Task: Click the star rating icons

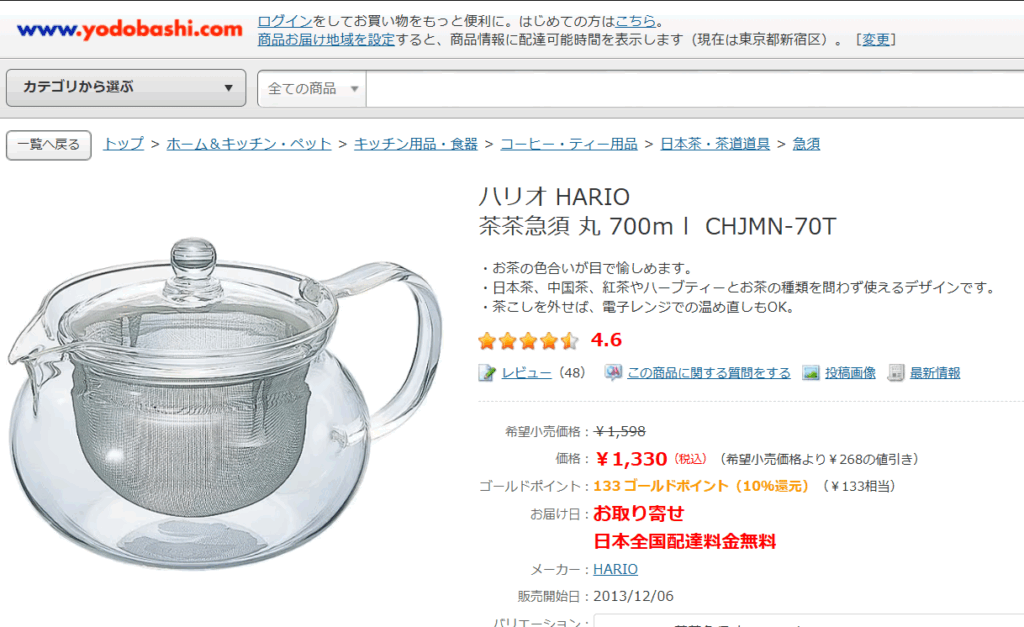Action: pos(528,340)
